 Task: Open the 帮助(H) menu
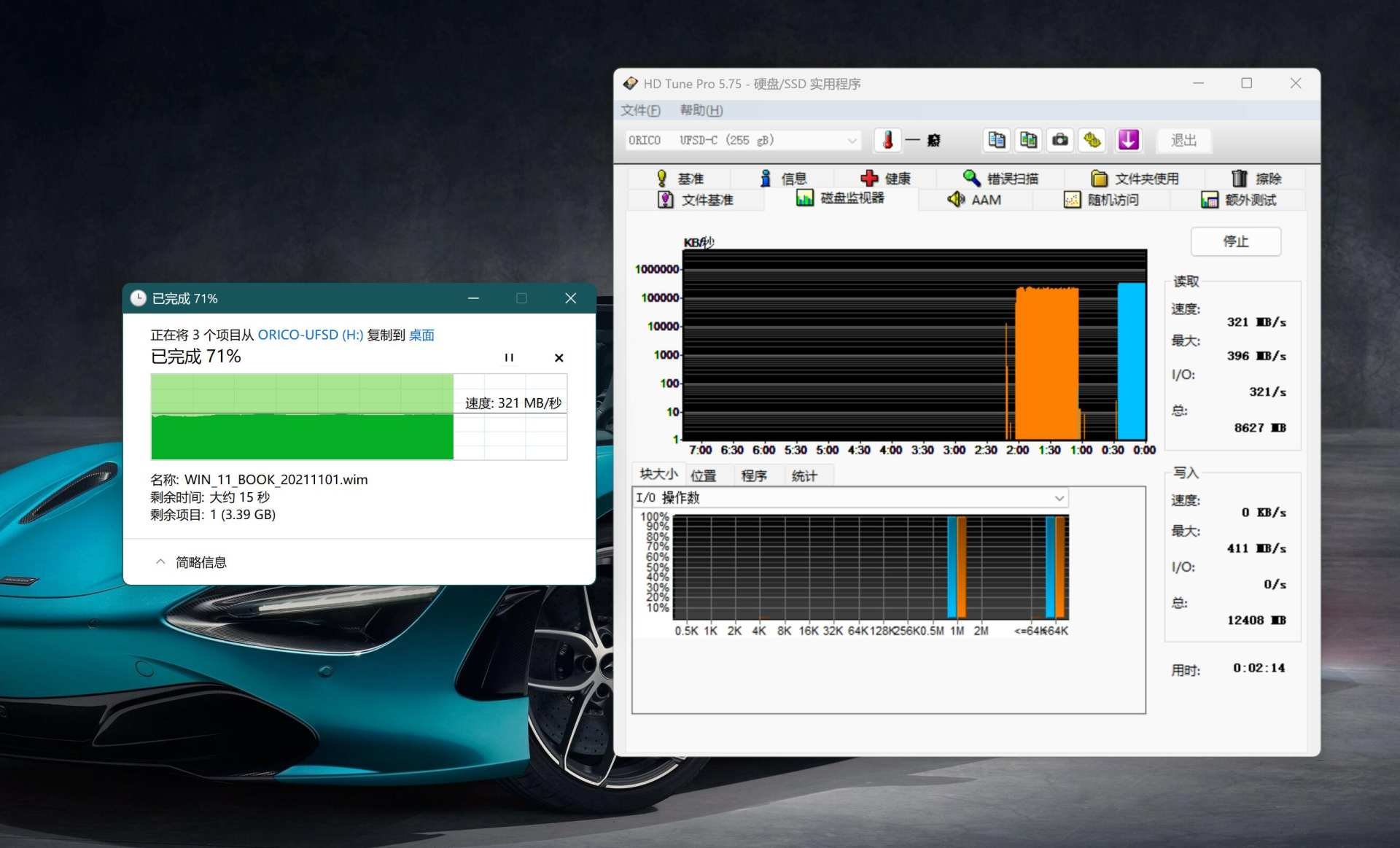[x=701, y=110]
